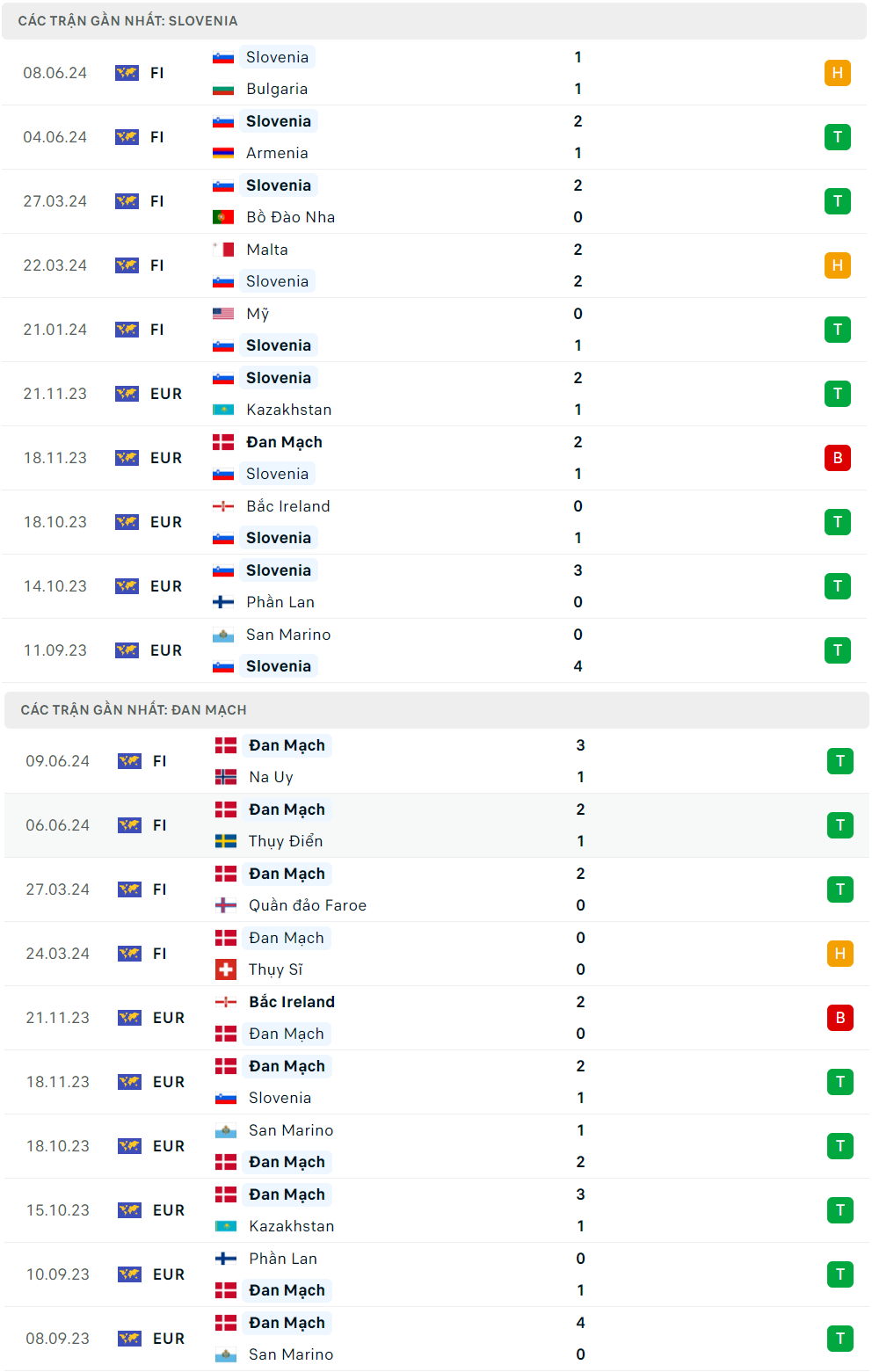Viewport: 872px width, 1372px height.
Task: Click the red B badge for Bắc Ireland-Đan Mạch
Action: coord(839,1018)
